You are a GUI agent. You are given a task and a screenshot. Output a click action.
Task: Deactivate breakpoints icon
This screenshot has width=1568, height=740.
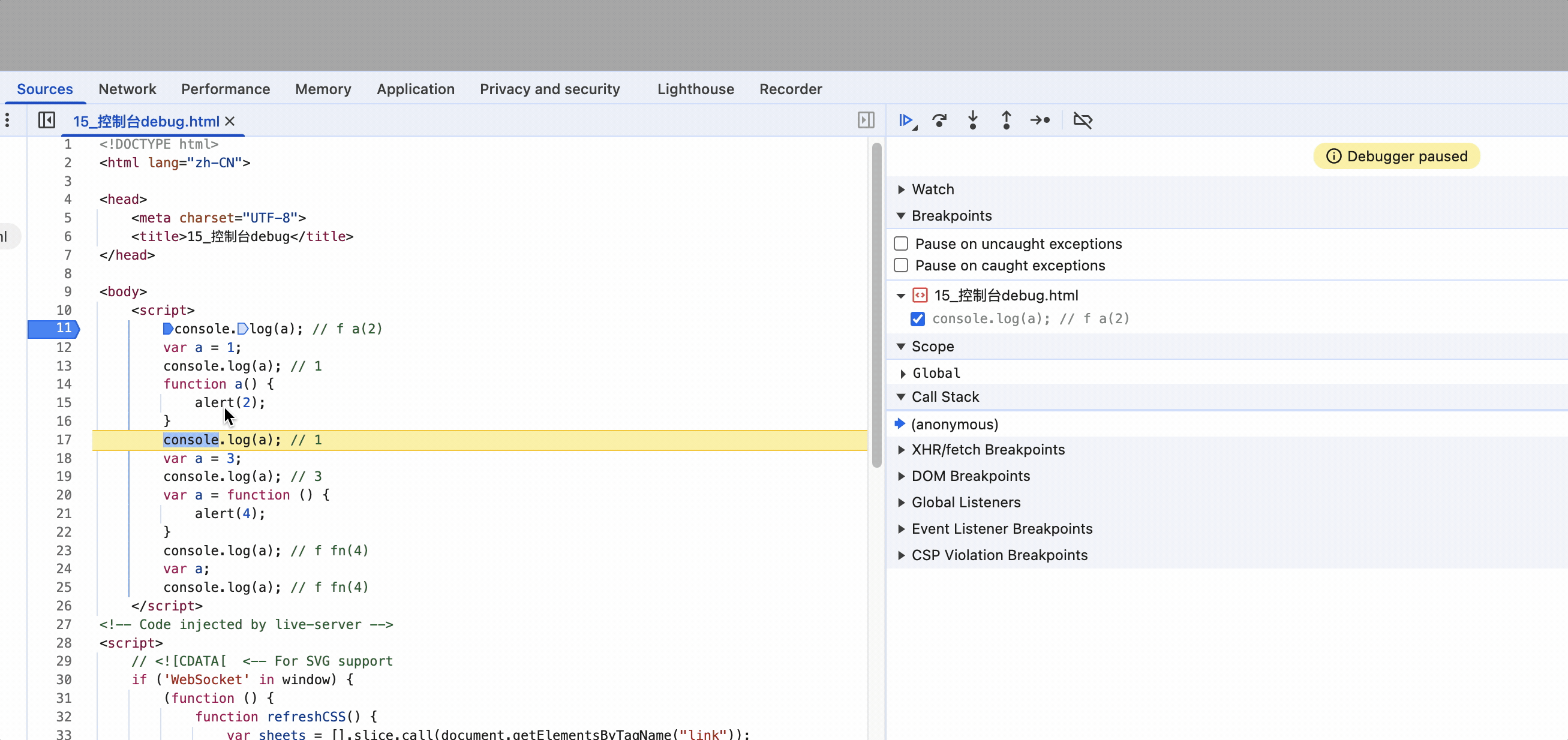click(x=1082, y=121)
